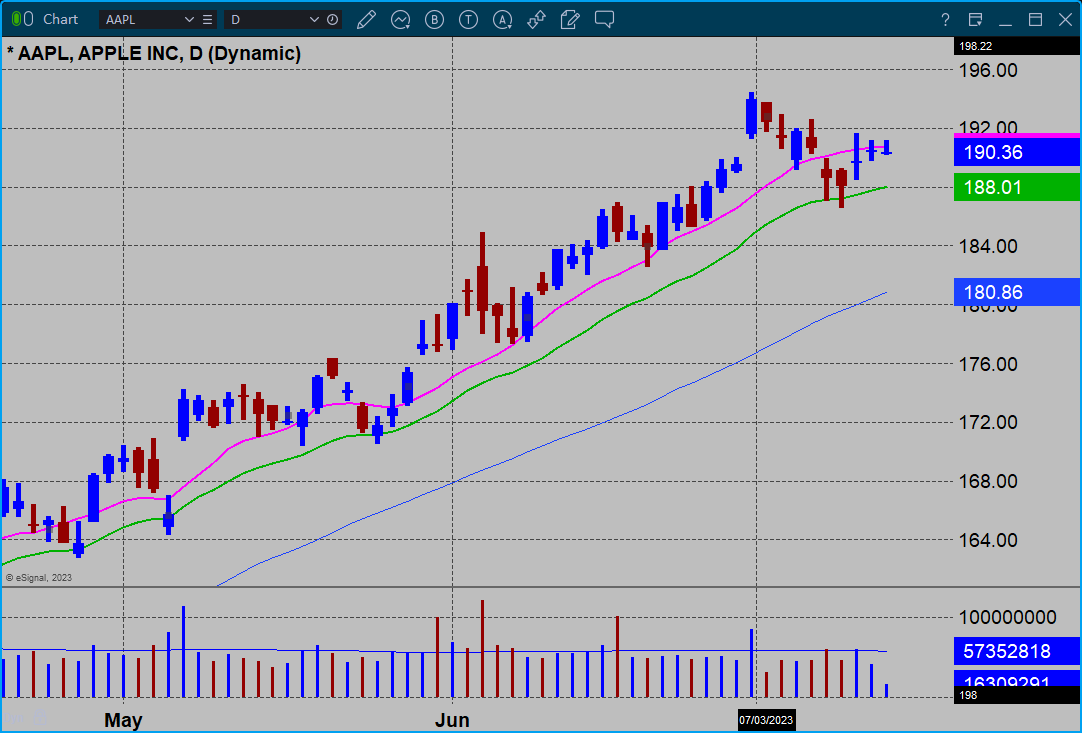Select the pencil drawing tool

366,19
